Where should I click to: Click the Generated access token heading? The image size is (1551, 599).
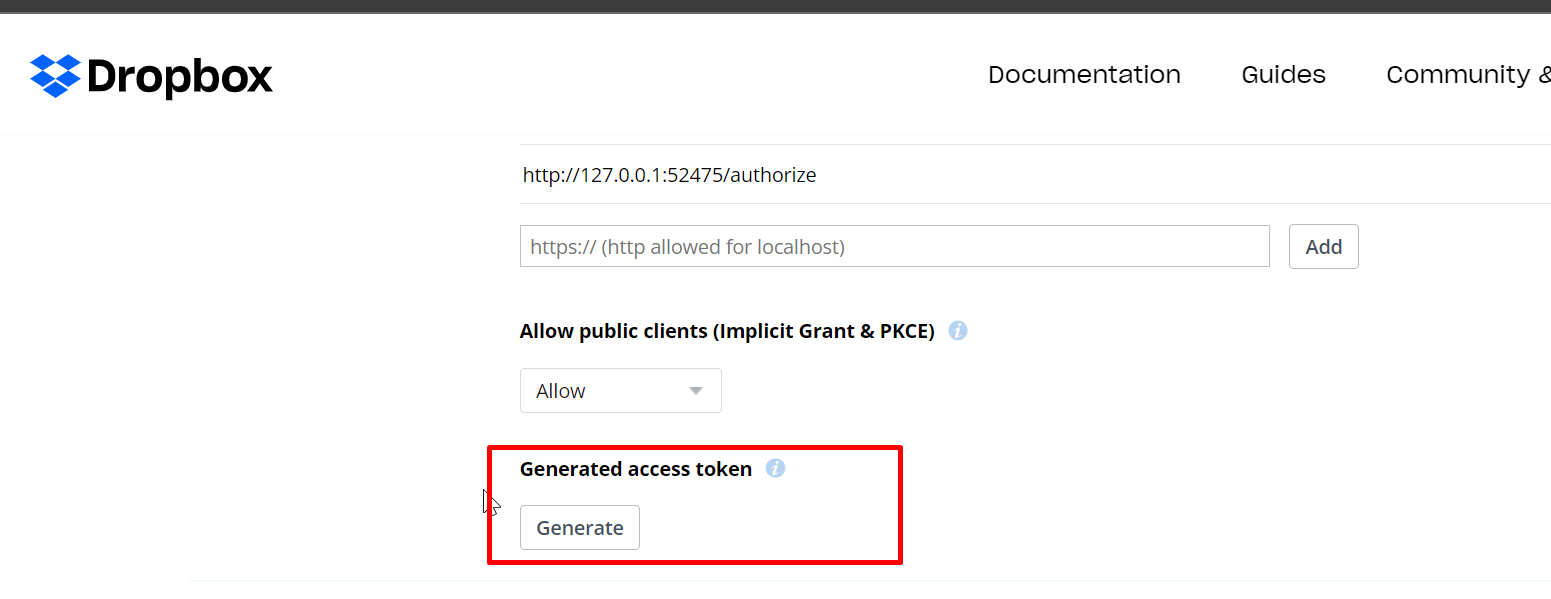(636, 469)
